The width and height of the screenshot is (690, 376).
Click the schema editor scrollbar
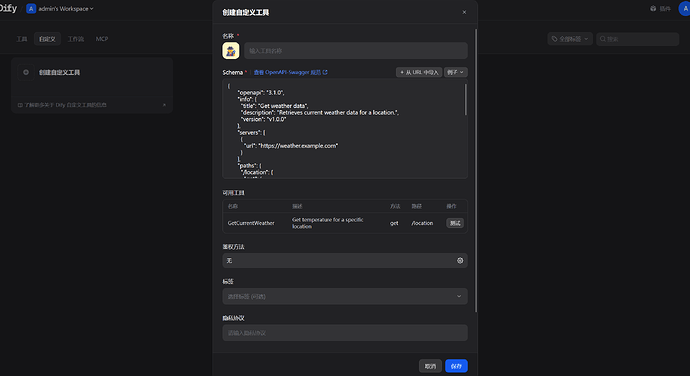(x=465, y=100)
